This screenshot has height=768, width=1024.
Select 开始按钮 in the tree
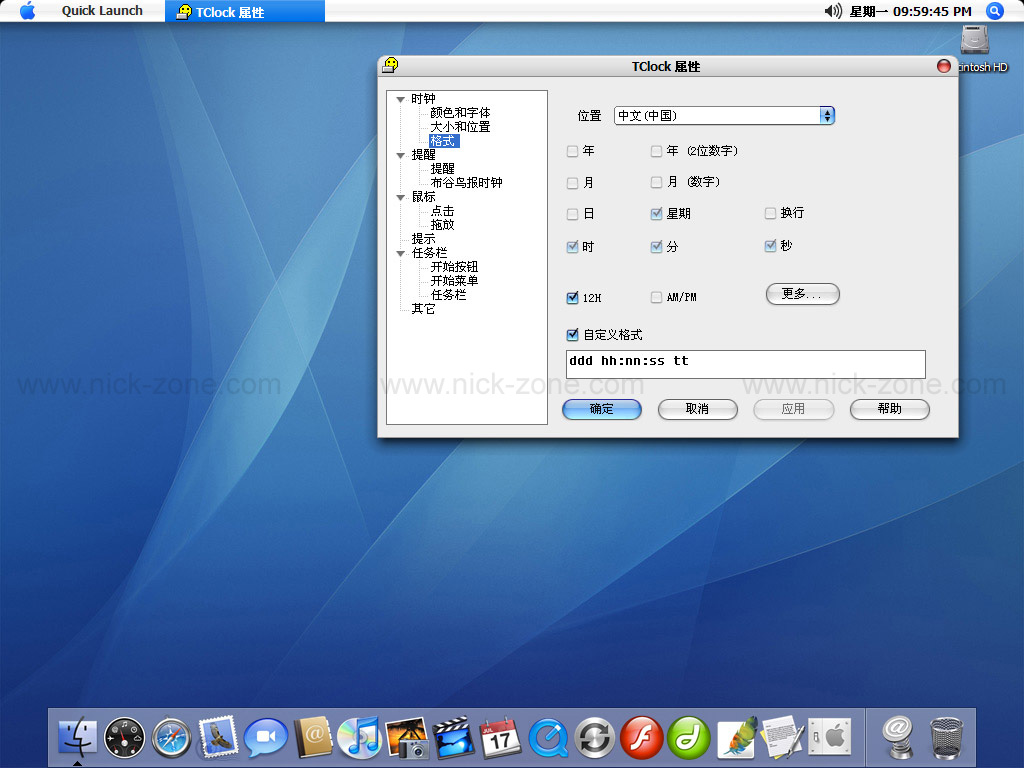454,267
